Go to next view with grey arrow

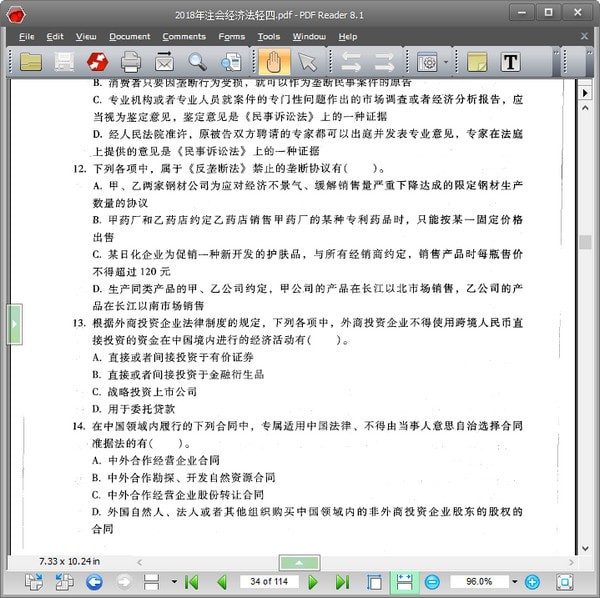tap(124, 582)
